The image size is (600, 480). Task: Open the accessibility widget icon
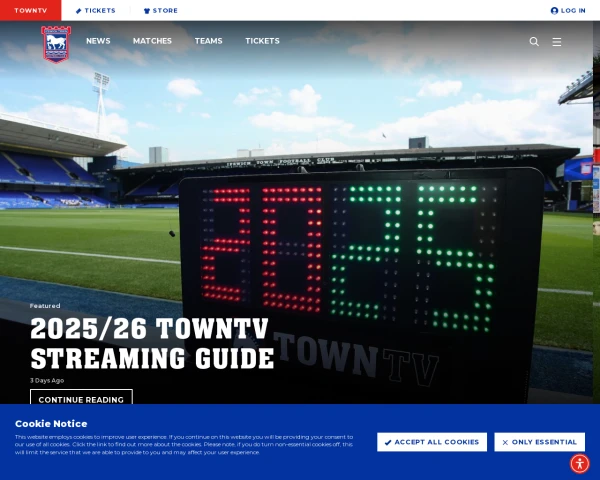(x=580, y=464)
